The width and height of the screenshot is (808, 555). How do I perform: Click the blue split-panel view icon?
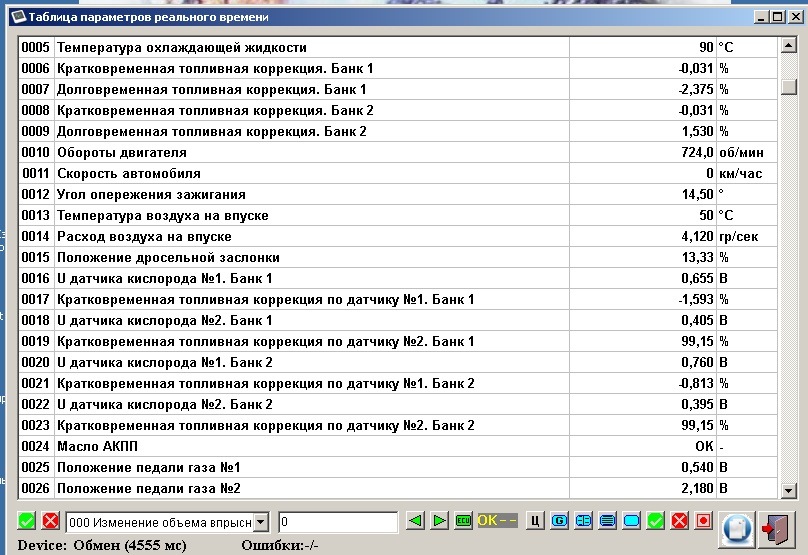[584, 521]
